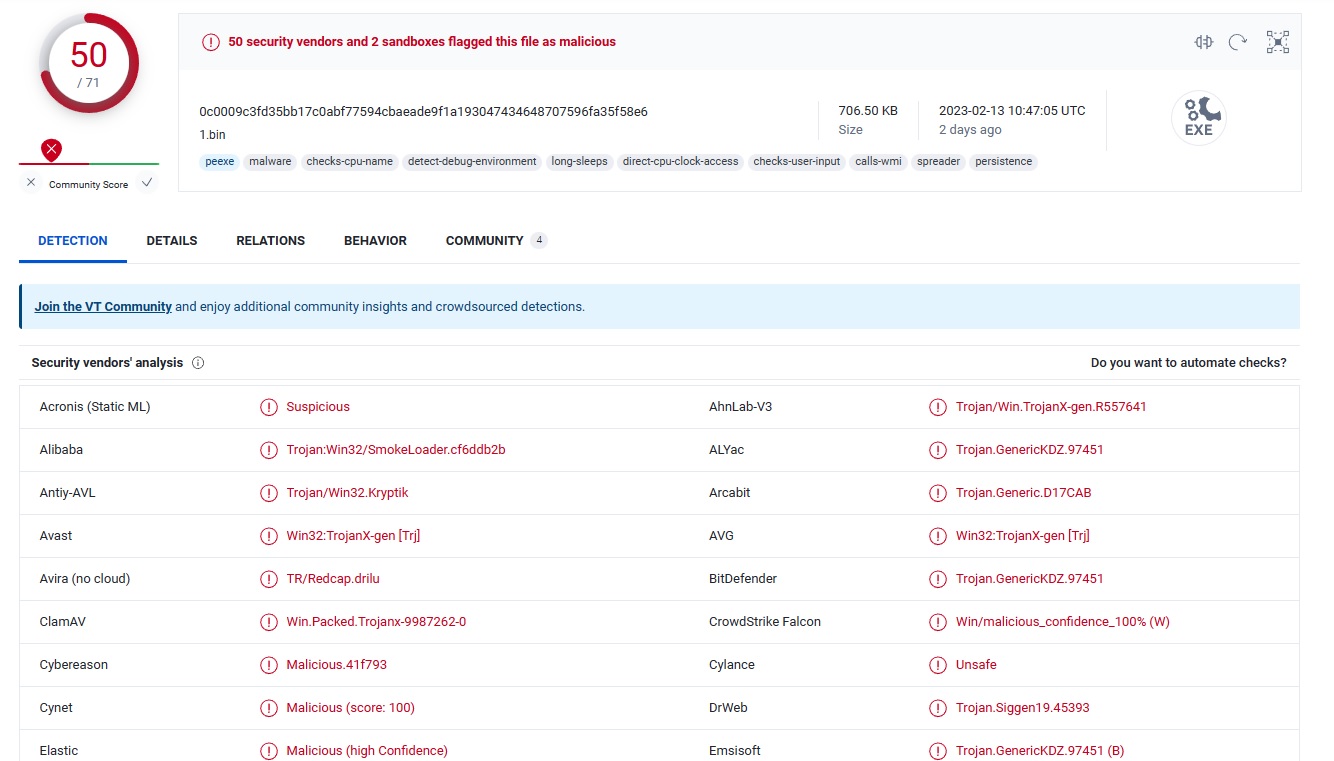
Task: Select the checks-cpu-name tag
Action: pyautogui.click(x=350, y=161)
